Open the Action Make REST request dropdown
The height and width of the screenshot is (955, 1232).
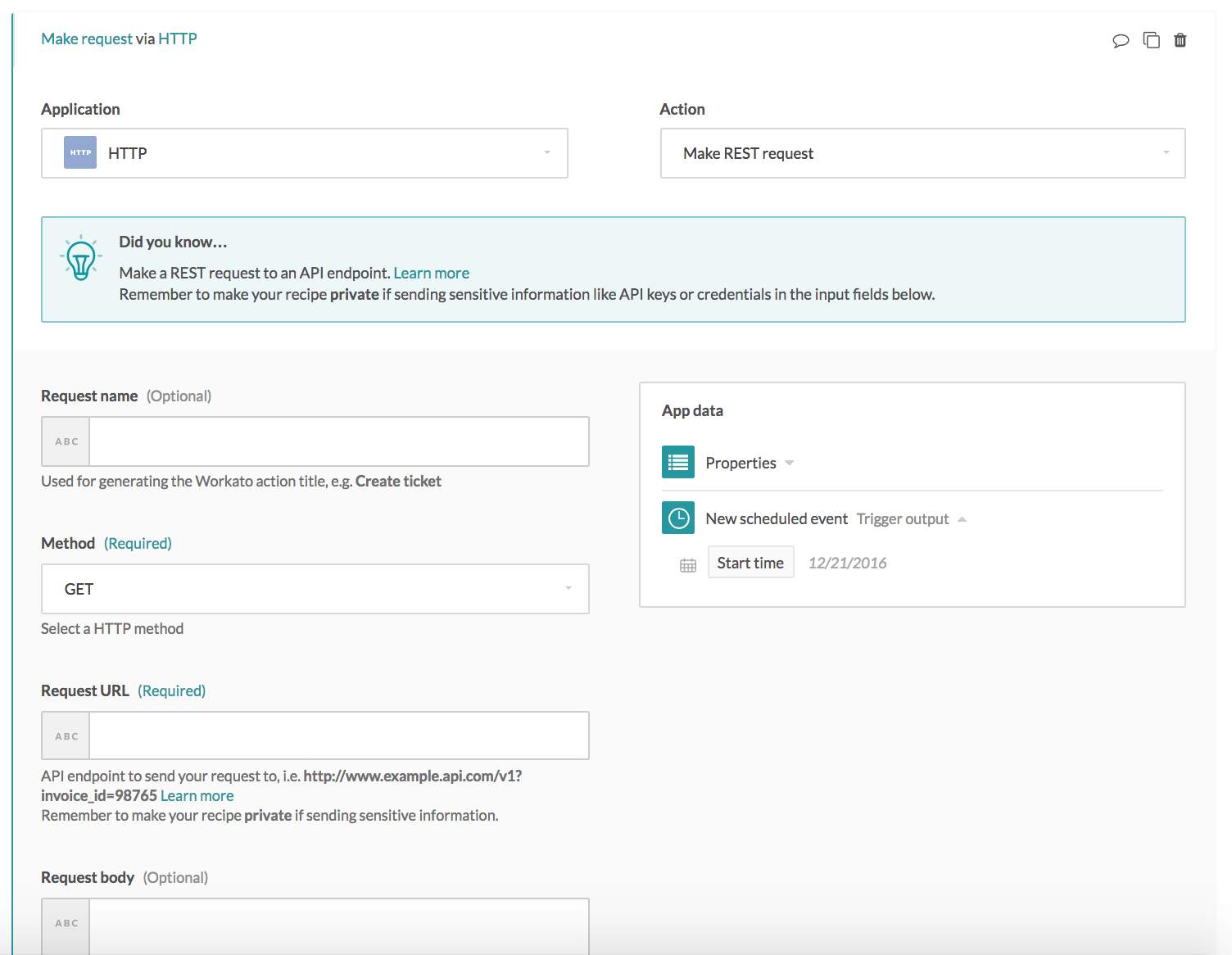click(x=1166, y=153)
